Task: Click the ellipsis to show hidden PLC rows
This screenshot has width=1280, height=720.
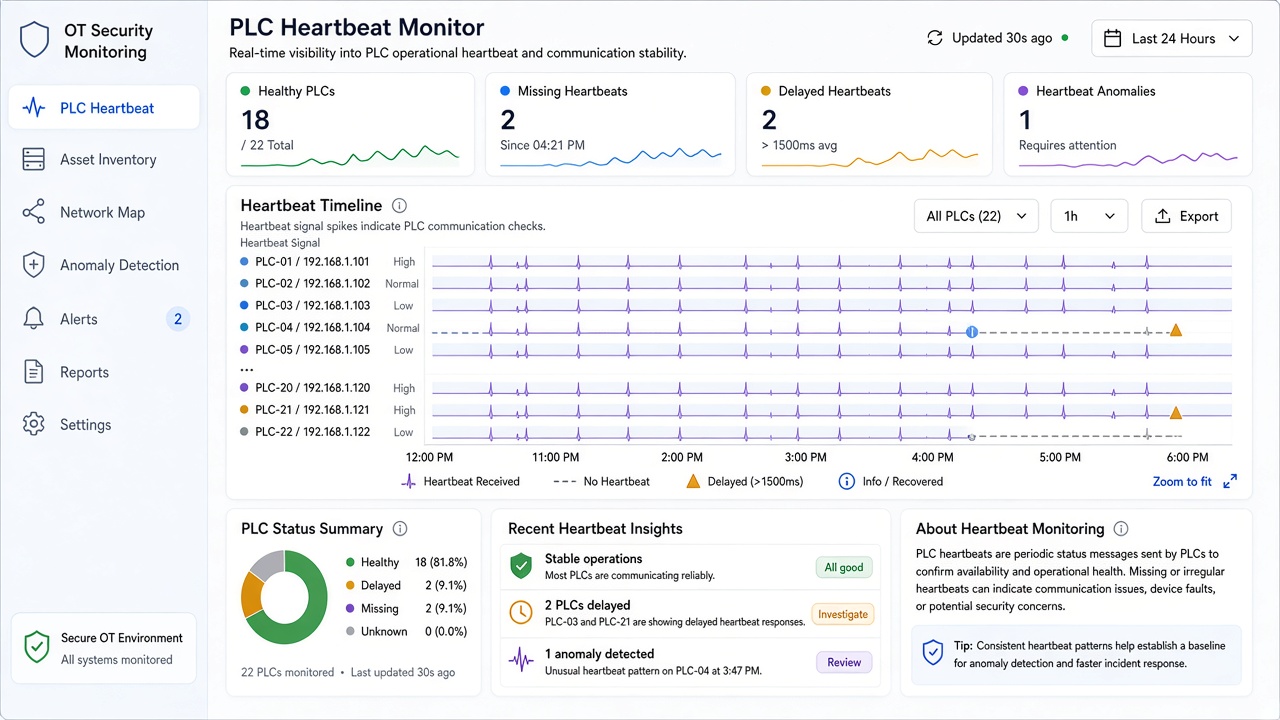Action: [x=247, y=369]
